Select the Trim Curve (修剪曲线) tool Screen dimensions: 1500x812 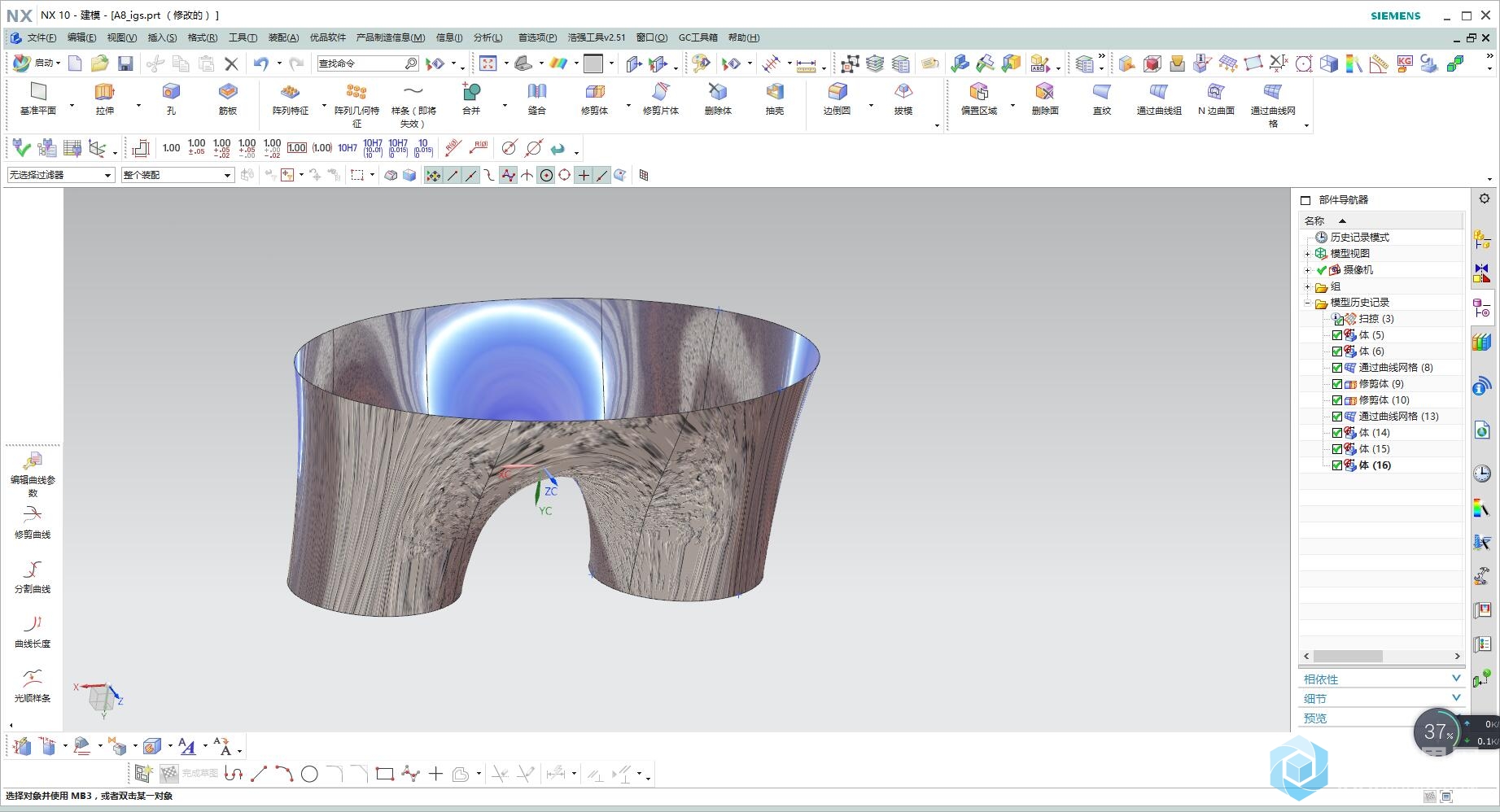(x=33, y=522)
